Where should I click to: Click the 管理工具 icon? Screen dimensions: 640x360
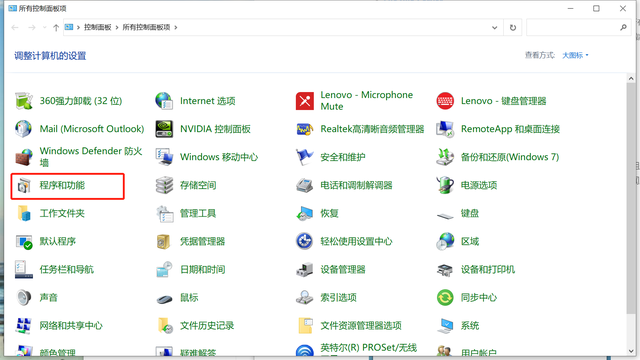coord(164,213)
